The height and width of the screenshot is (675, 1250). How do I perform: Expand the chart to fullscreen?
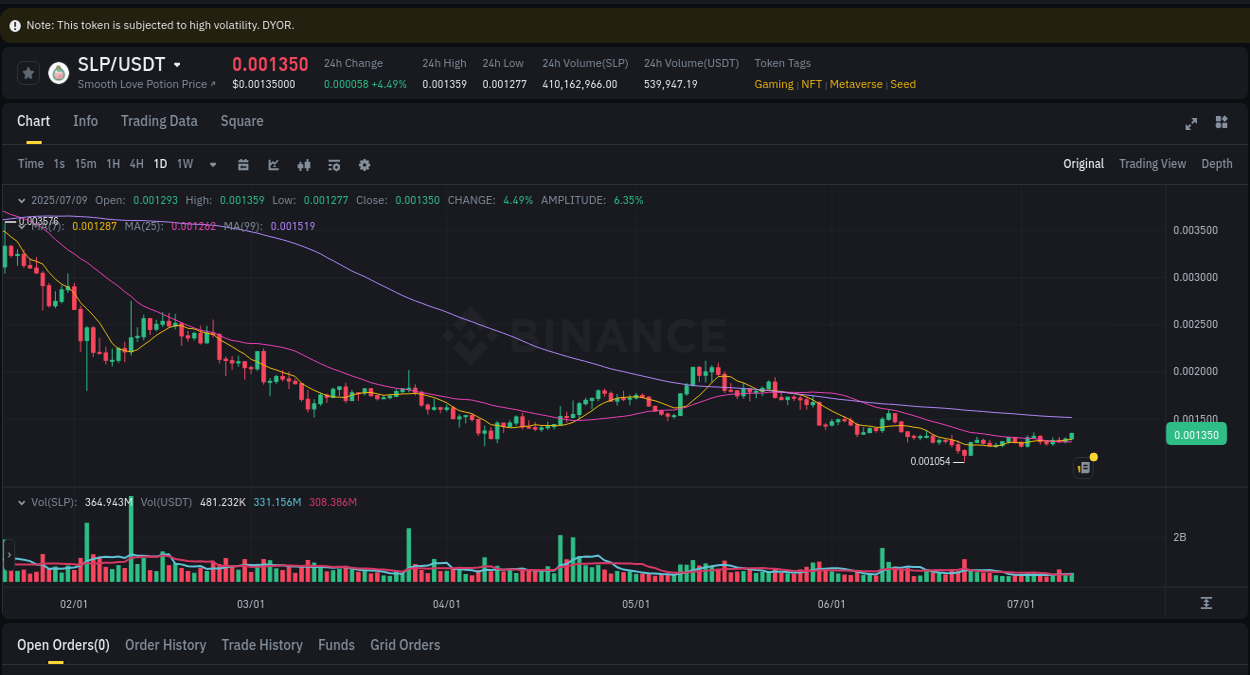click(x=1190, y=124)
